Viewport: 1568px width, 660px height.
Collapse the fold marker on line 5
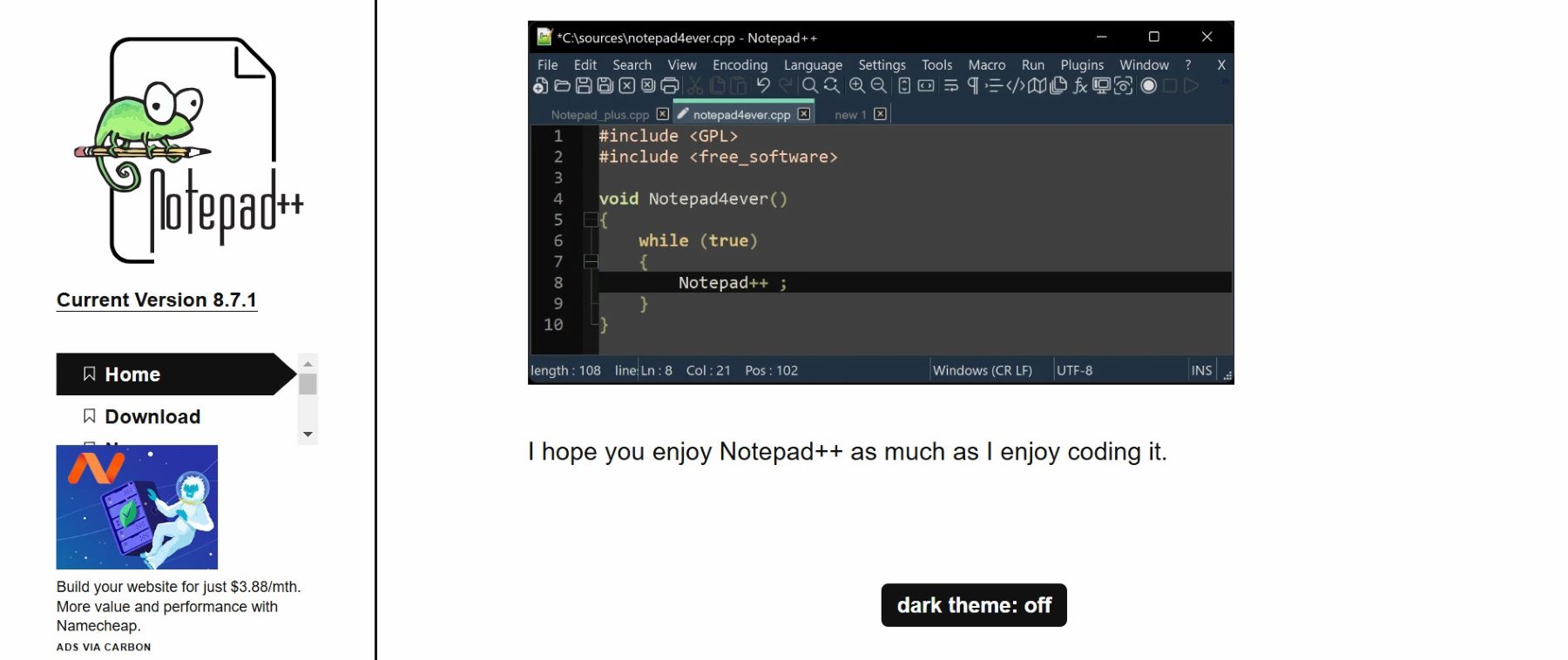point(591,220)
